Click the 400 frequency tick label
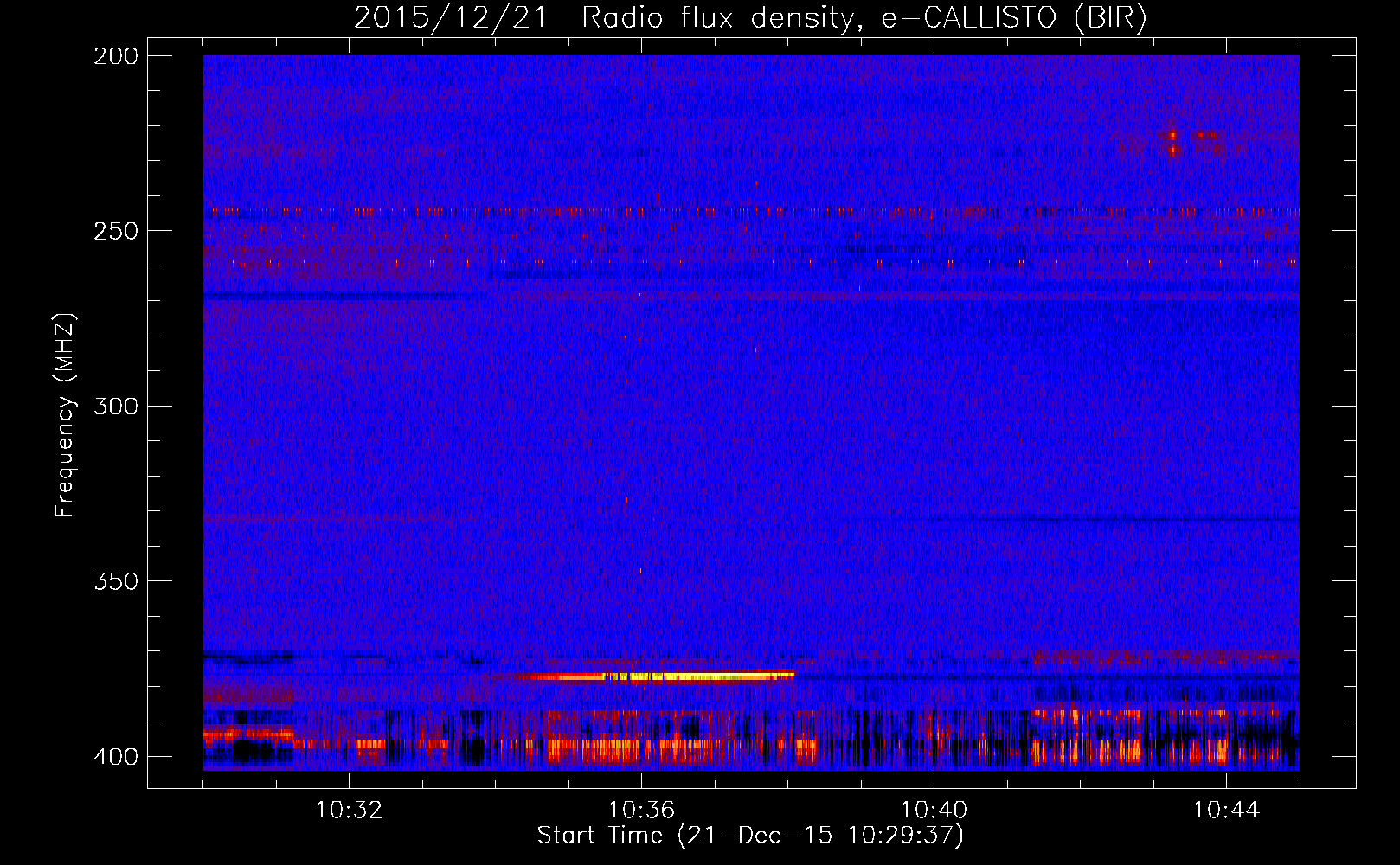The height and width of the screenshot is (865, 1400). [x=116, y=756]
